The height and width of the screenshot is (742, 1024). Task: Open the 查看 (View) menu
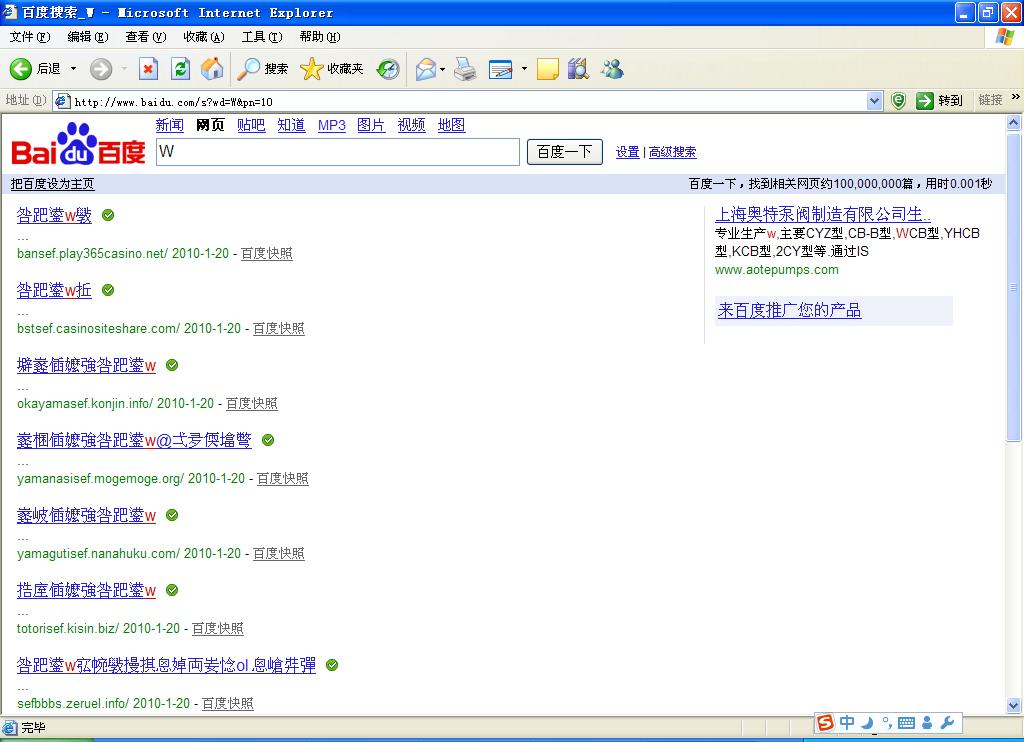[146, 37]
